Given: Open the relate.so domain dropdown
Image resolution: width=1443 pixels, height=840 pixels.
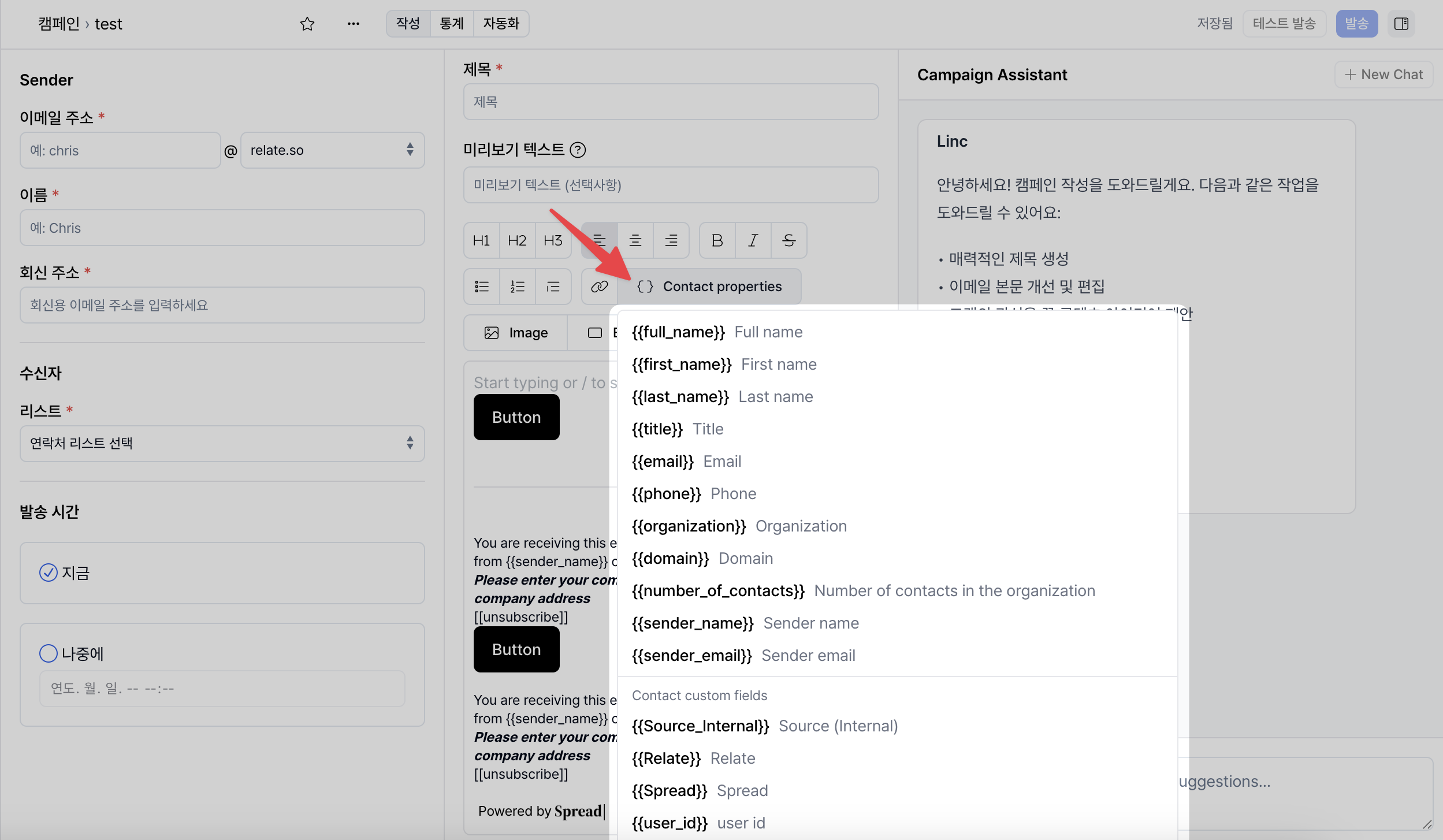Looking at the screenshot, I should [332, 150].
